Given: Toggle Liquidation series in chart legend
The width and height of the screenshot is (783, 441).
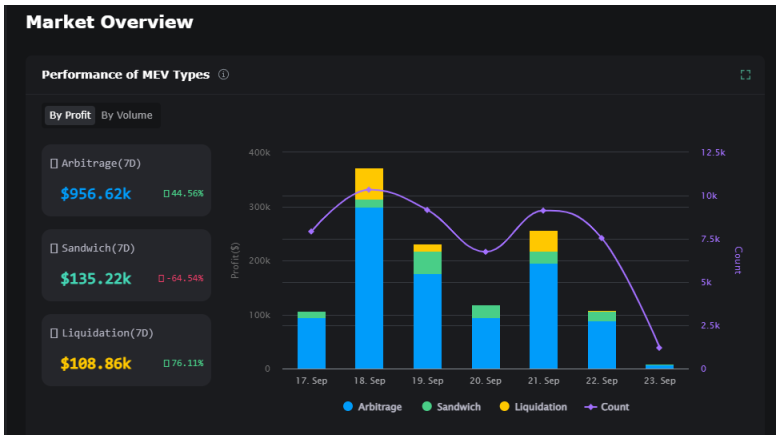Looking at the screenshot, I should [x=533, y=407].
